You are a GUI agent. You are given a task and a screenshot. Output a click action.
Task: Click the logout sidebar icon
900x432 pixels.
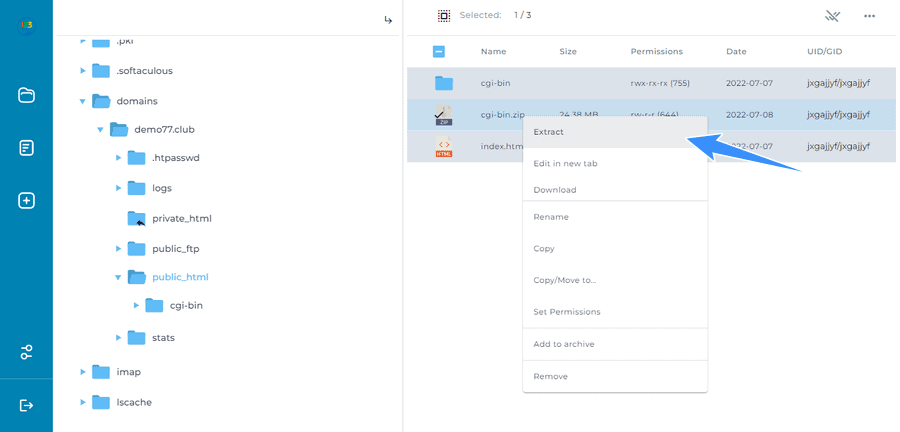(x=26, y=406)
